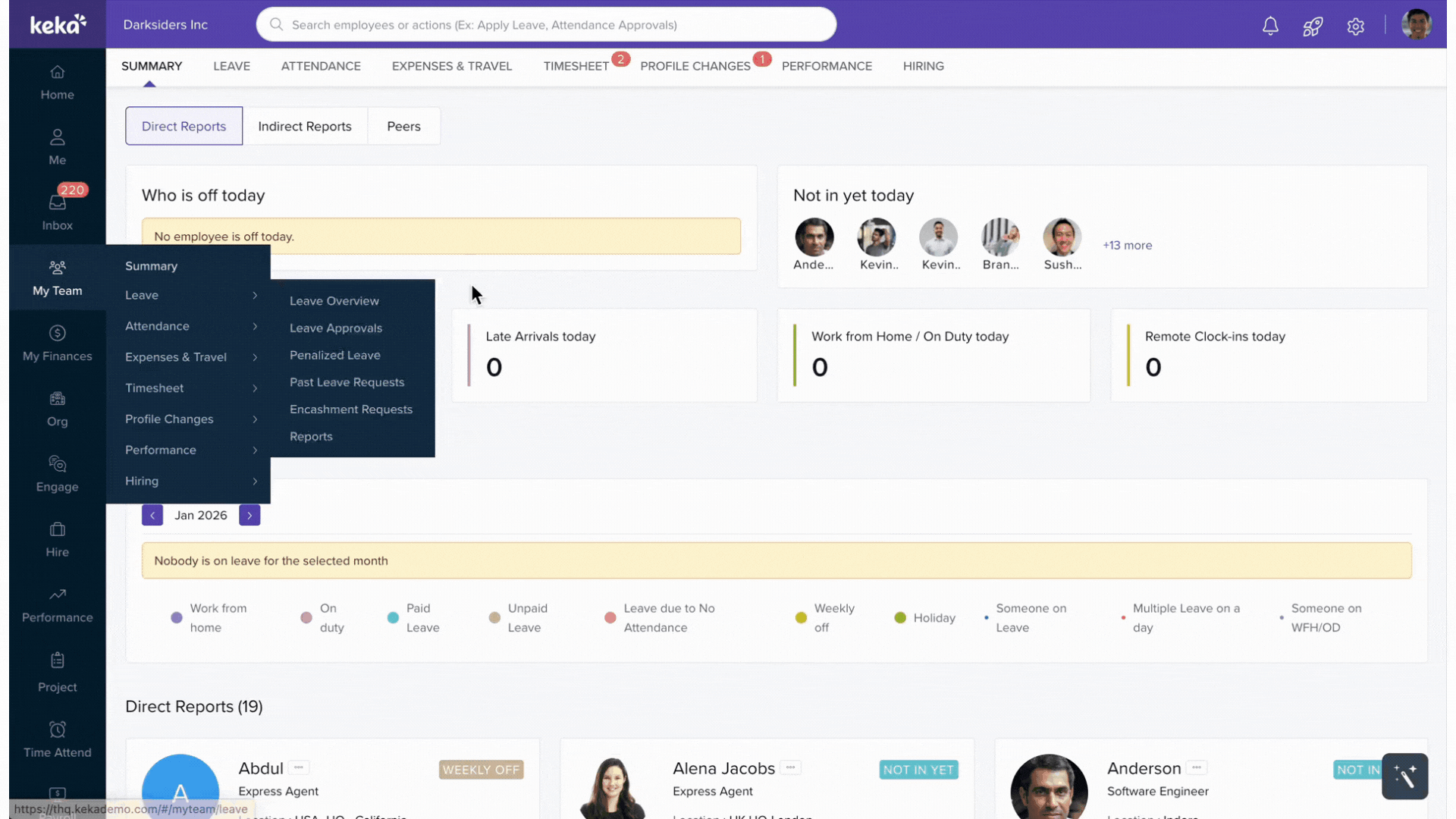The height and width of the screenshot is (819, 1456).
Task: Open Encashment Requests menu entry
Action: click(350, 409)
